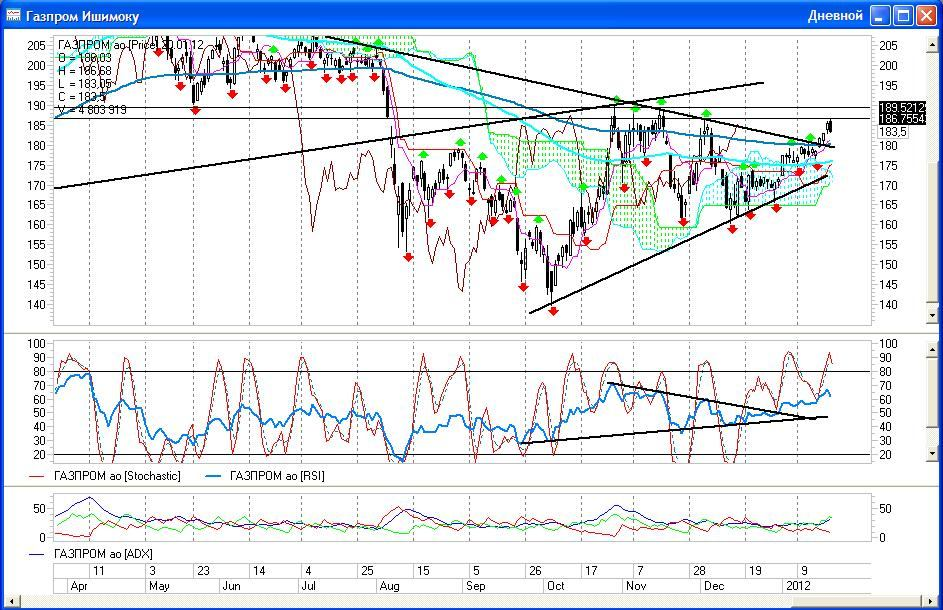Screen dimensions: 943x610
Task: Click the up arrow of price panel scrollbar
Action: point(933,43)
